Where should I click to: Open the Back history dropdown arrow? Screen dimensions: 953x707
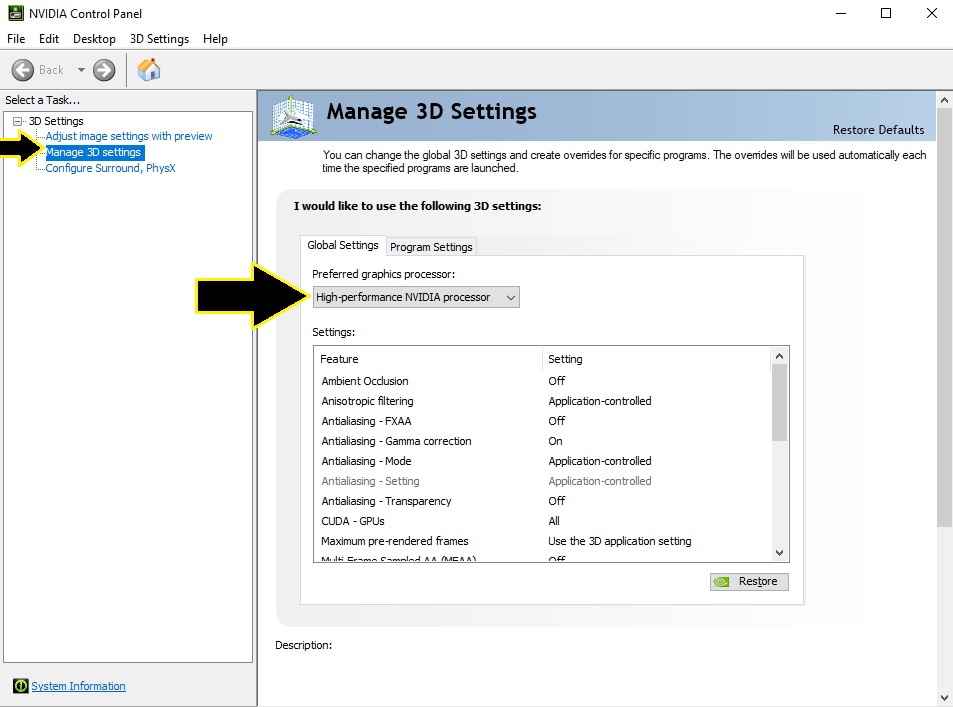(x=81, y=70)
